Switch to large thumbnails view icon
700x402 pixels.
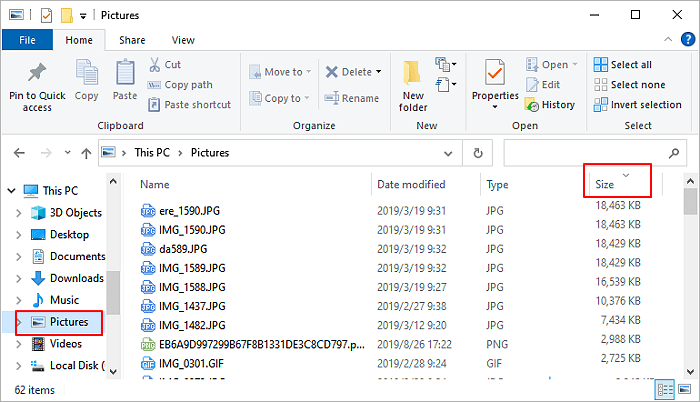click(x=684, y=389)
